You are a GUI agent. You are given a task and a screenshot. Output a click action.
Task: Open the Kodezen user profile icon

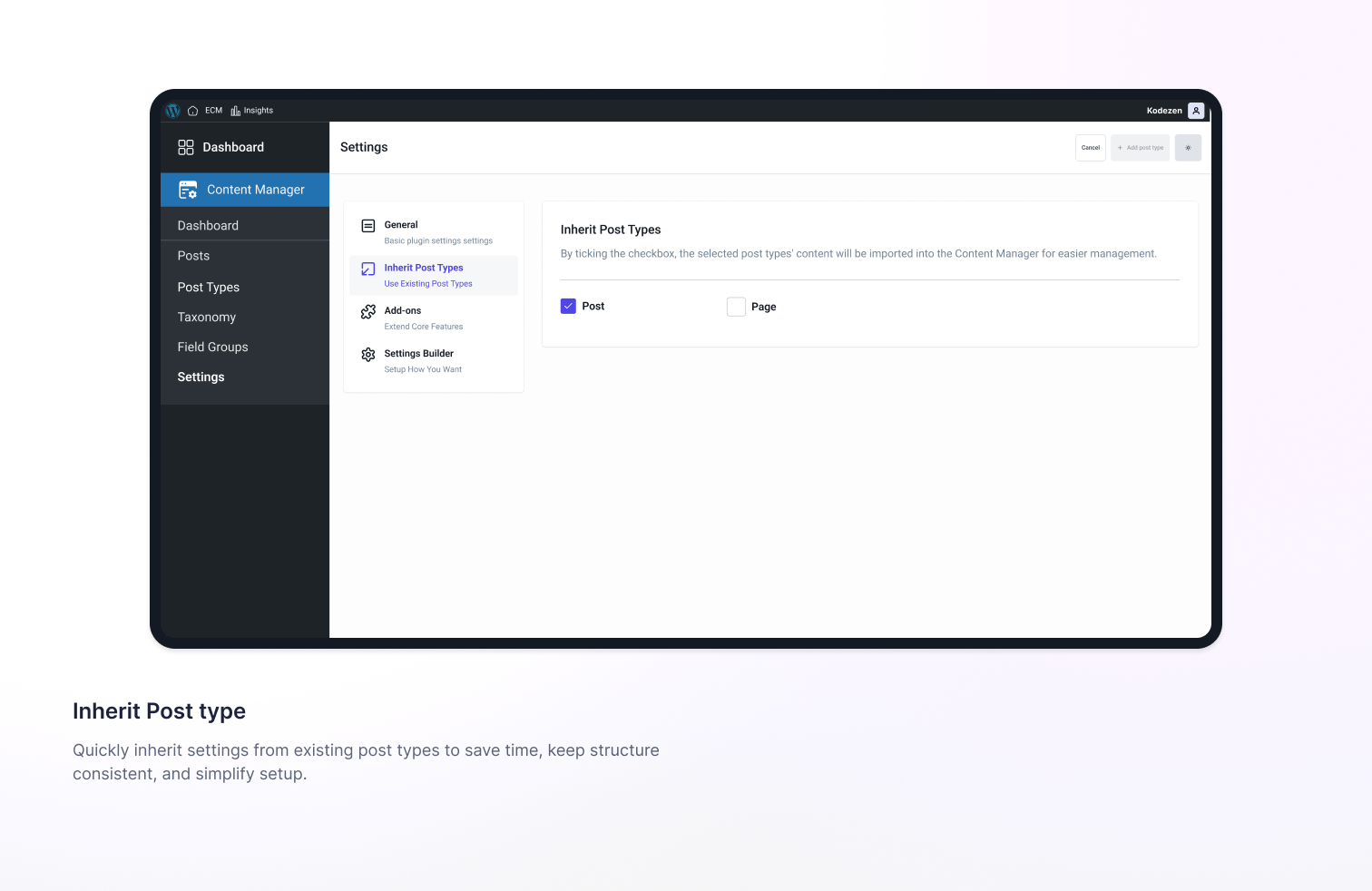(1196, 110)
